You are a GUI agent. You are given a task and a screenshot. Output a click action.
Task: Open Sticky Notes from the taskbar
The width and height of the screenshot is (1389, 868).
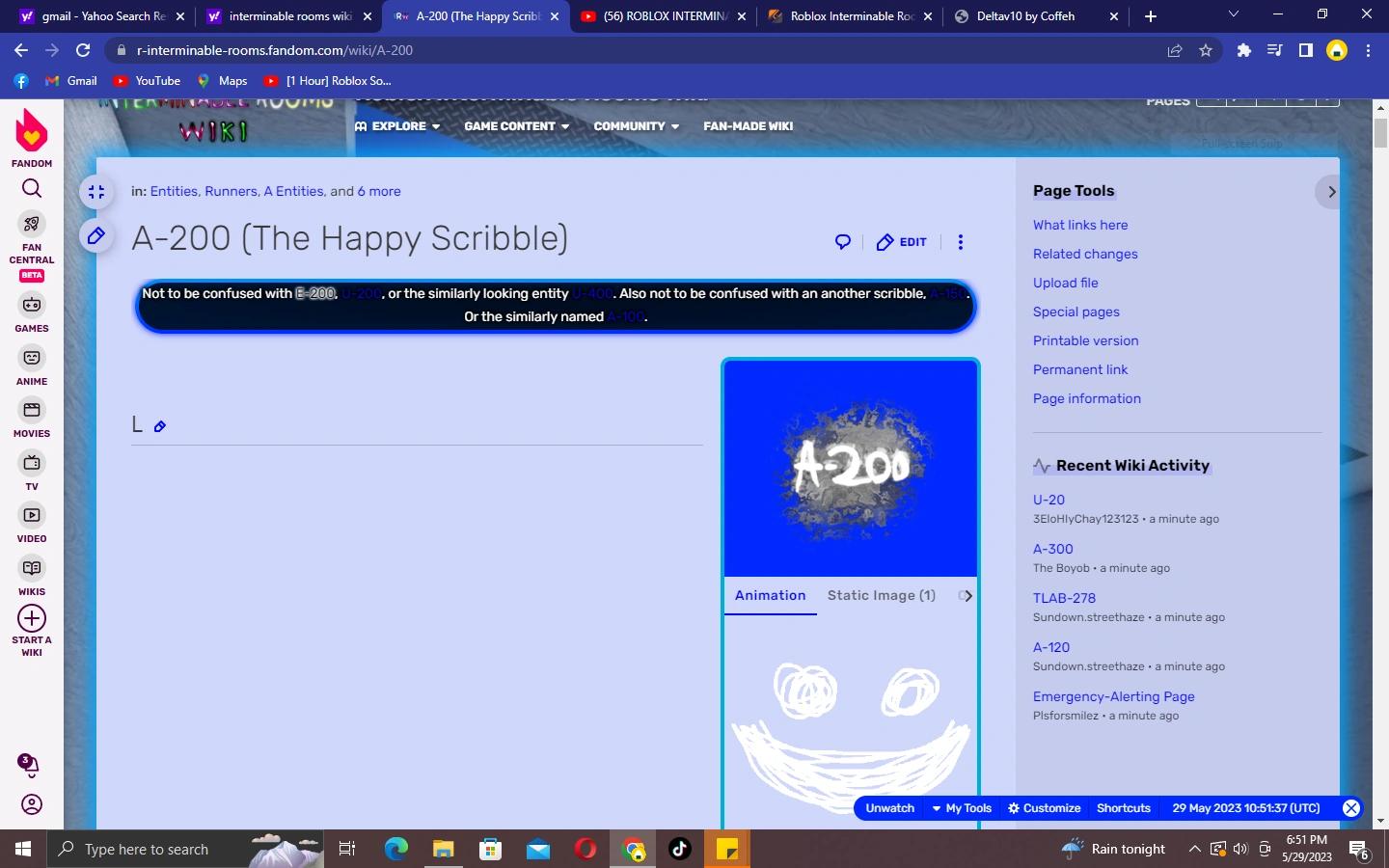727,849
